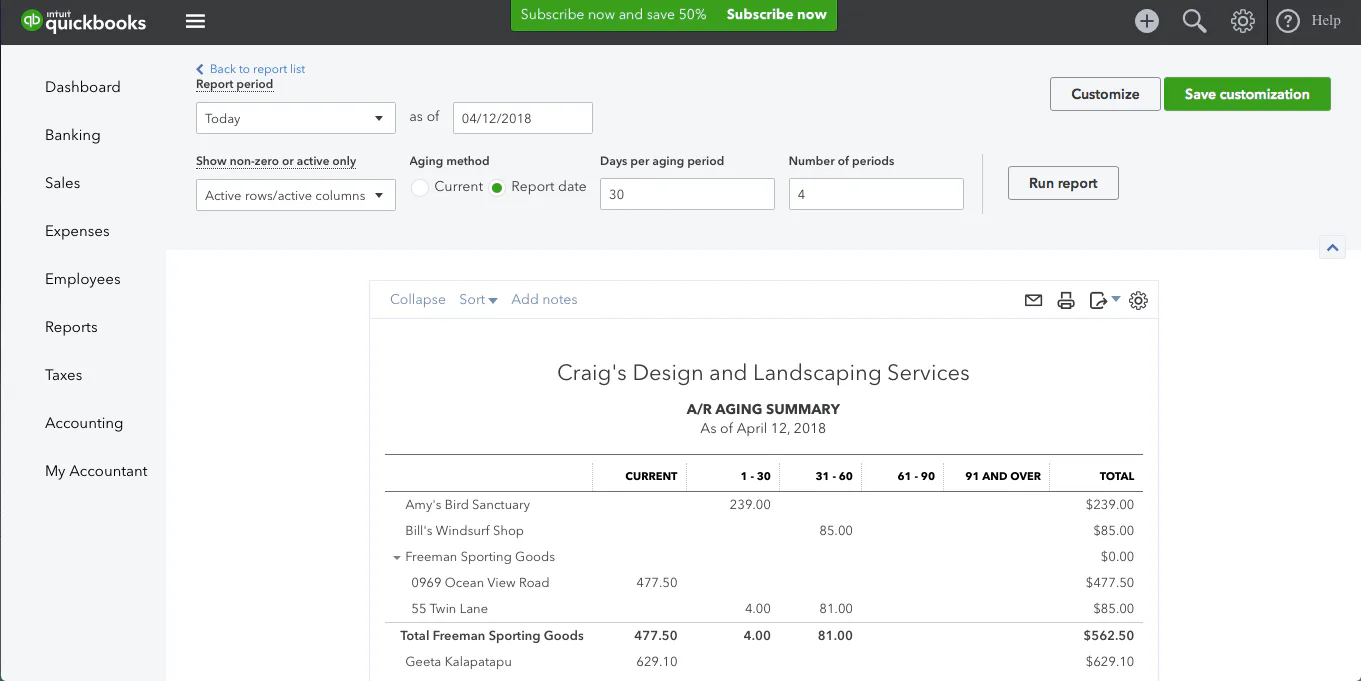1361x681 pixels.
Task: Open the export report icon menu
Action: (x=1104, y=300)
